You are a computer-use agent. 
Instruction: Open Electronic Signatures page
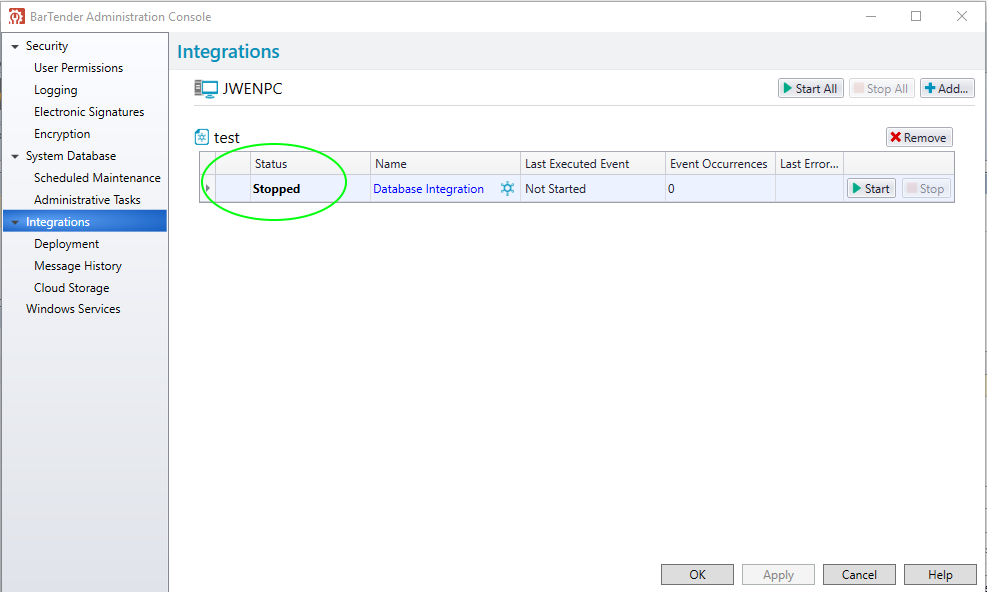(89, 112)
